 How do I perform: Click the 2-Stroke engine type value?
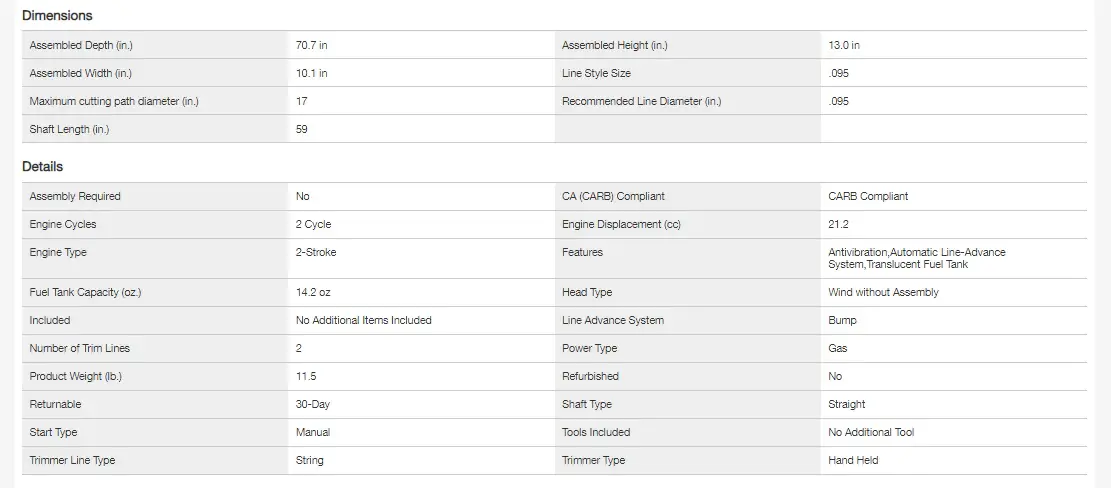[316, 252]
